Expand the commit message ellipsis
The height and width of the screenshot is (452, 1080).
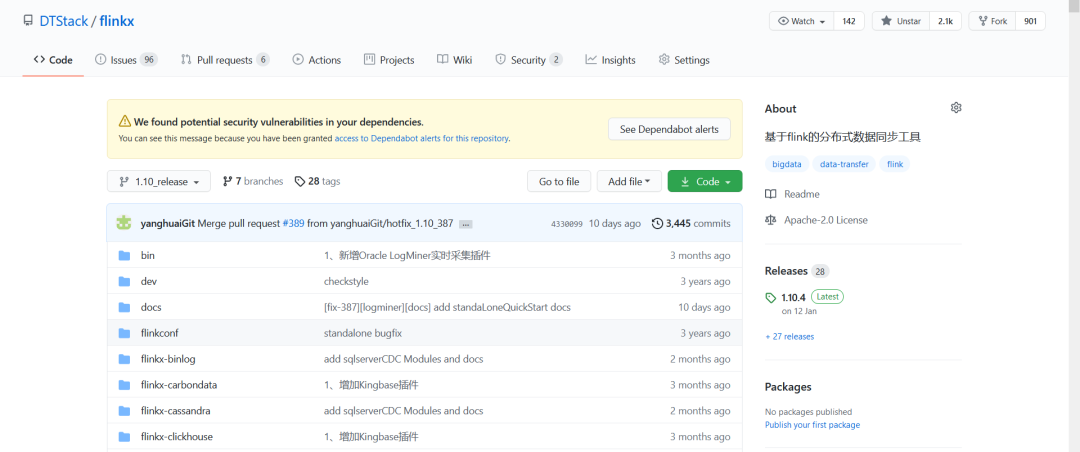tap(465, 224)
